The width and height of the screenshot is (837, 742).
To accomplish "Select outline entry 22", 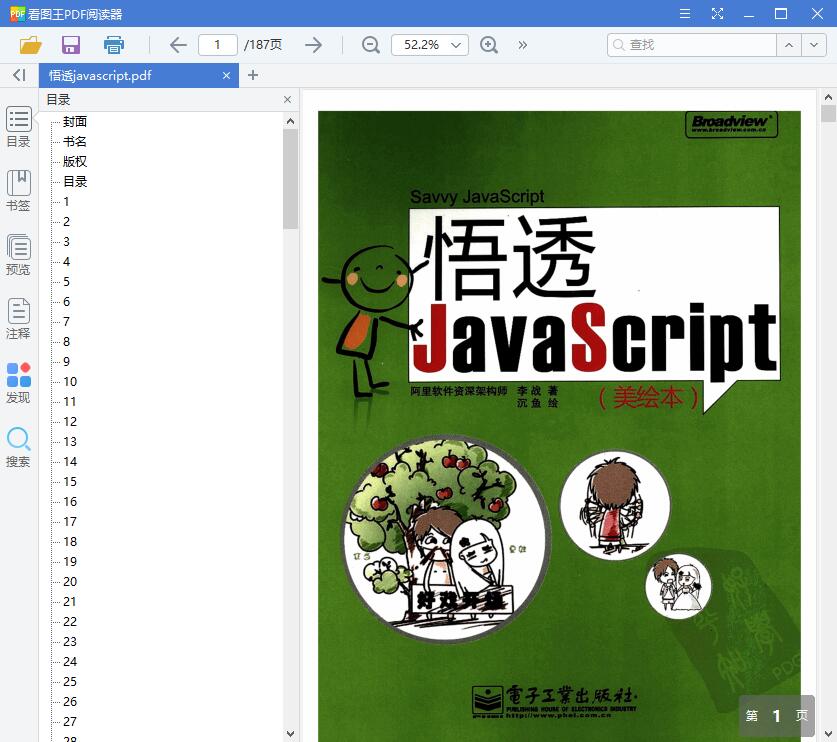I will pos(70,622).
